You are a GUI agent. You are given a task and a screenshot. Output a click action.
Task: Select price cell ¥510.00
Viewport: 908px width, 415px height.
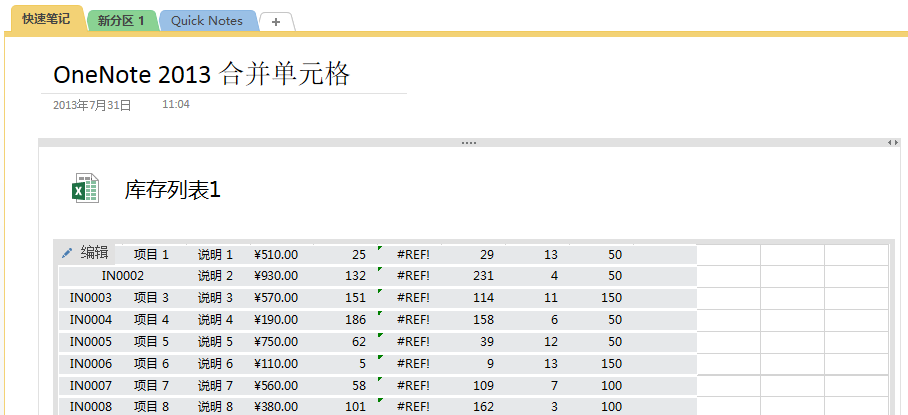click(x=276, y=255)
